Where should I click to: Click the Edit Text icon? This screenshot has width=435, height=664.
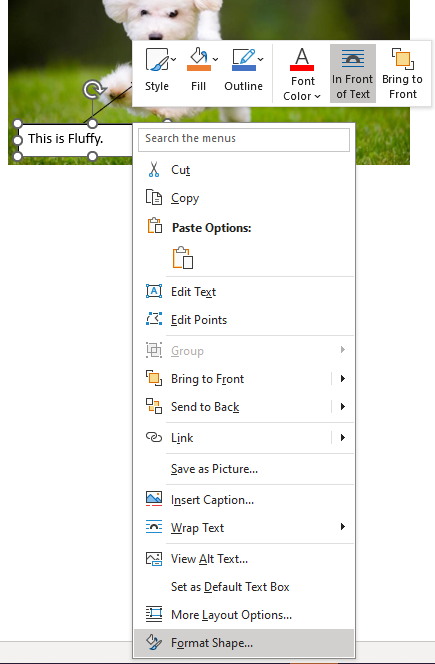coord(154,291)
